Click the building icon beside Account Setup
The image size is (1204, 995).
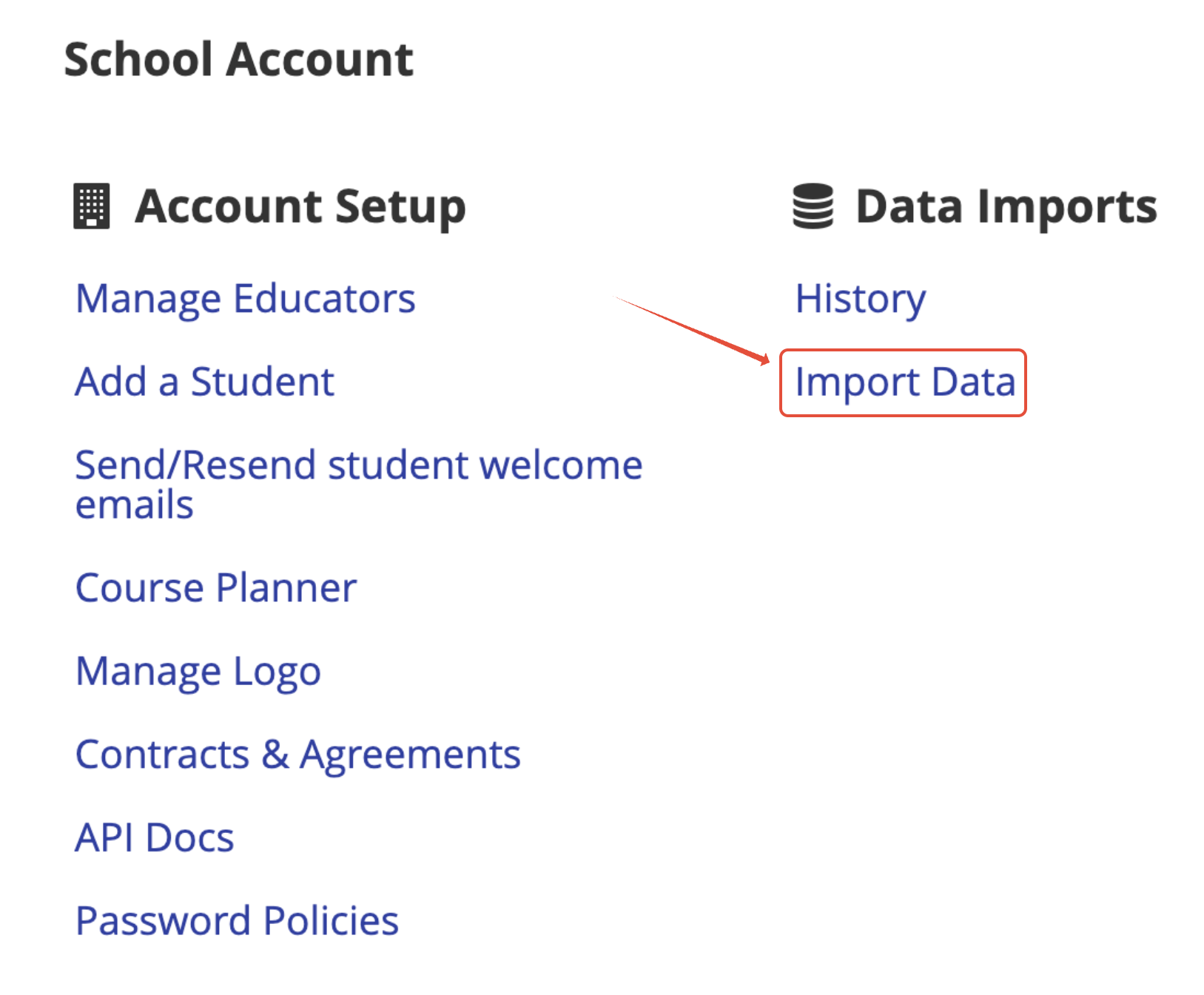[92, 206]
